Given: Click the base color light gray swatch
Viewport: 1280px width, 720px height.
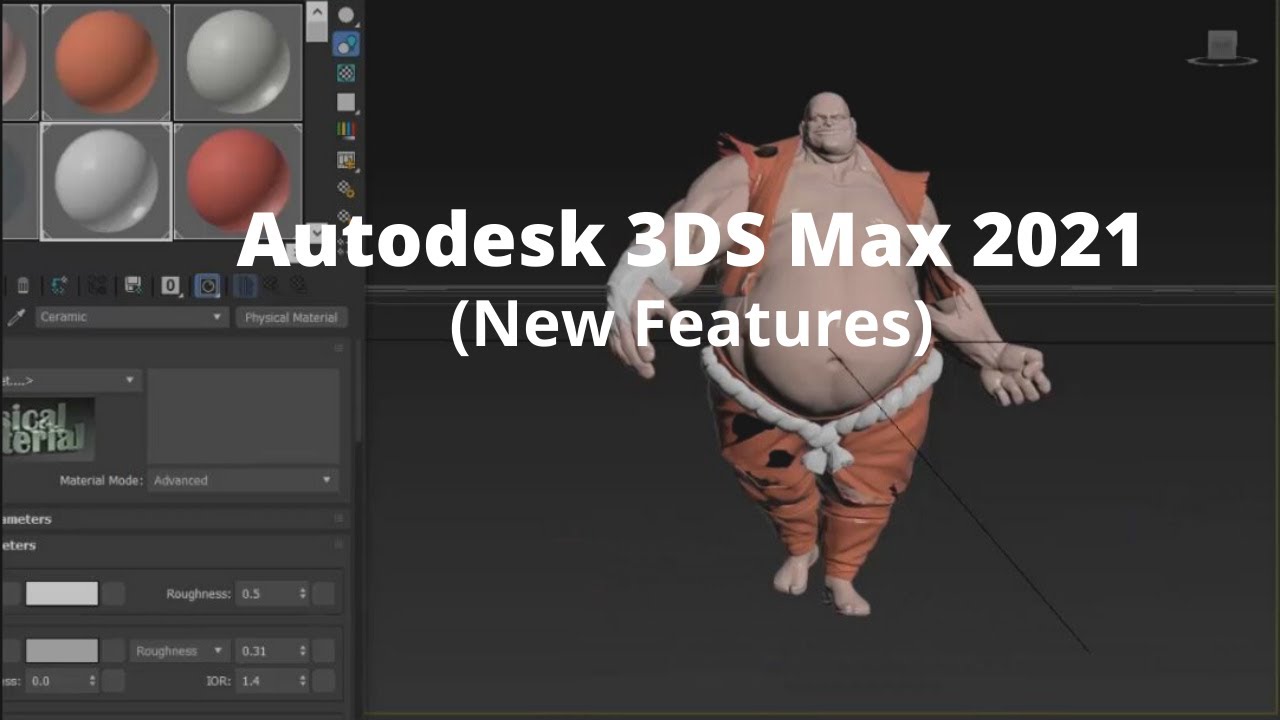Looking at the screenshot, I should coord(62,594).
